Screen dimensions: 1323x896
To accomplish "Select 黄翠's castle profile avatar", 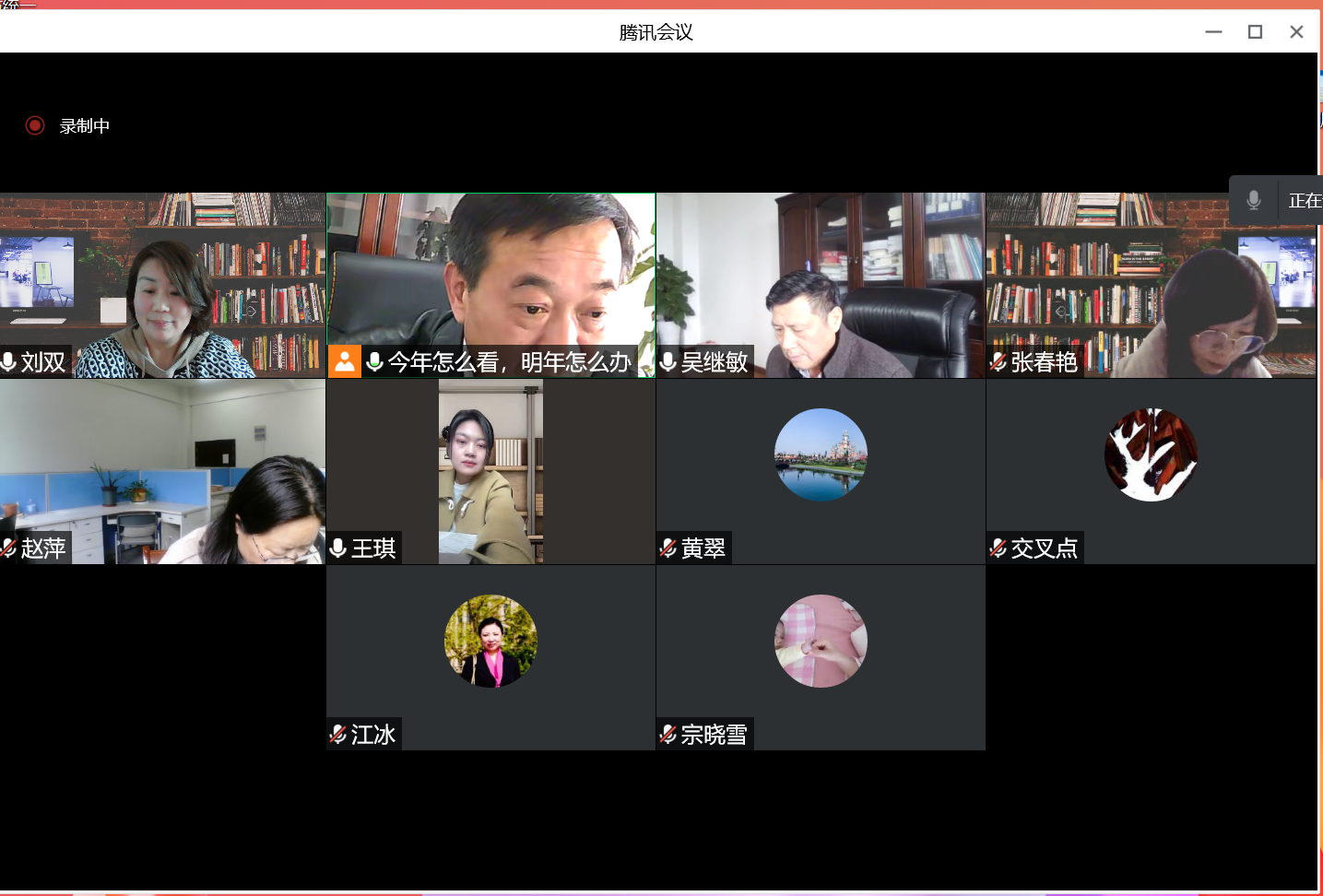I will 821,454.
